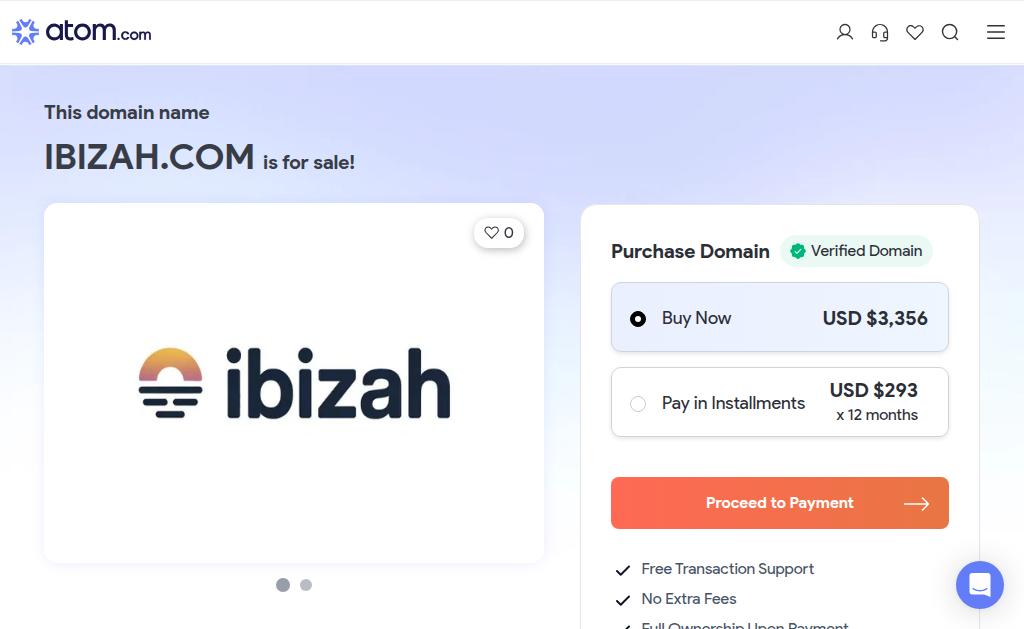Screen dimensions: 1024x629
Task: Open the hamburger menu
Action: tap(996, 33)
